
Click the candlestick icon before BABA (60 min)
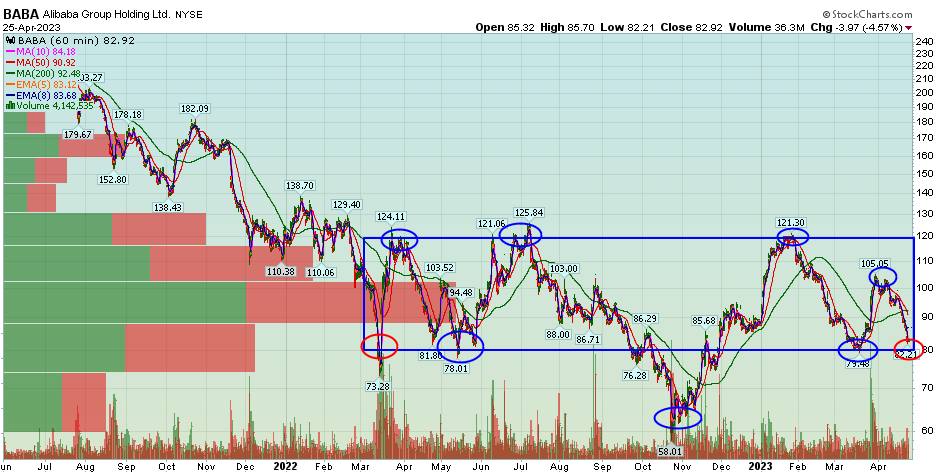(x=9, y=41)
